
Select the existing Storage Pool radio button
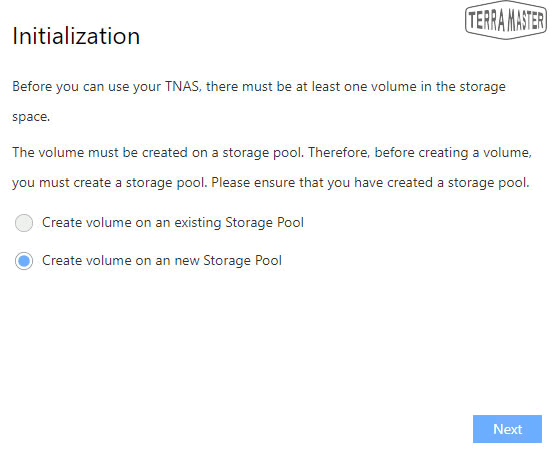[24, 223]
